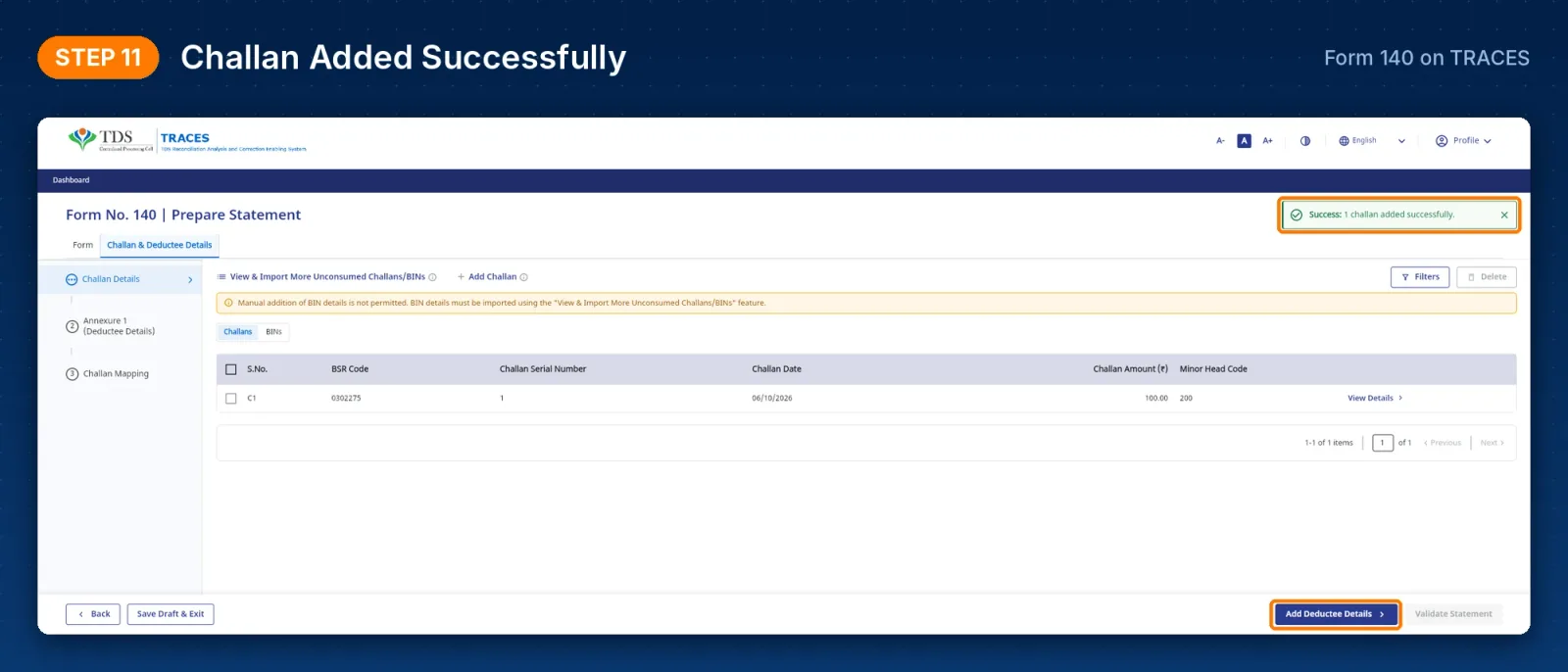Click the chevron after View Details

point(1400,398)
